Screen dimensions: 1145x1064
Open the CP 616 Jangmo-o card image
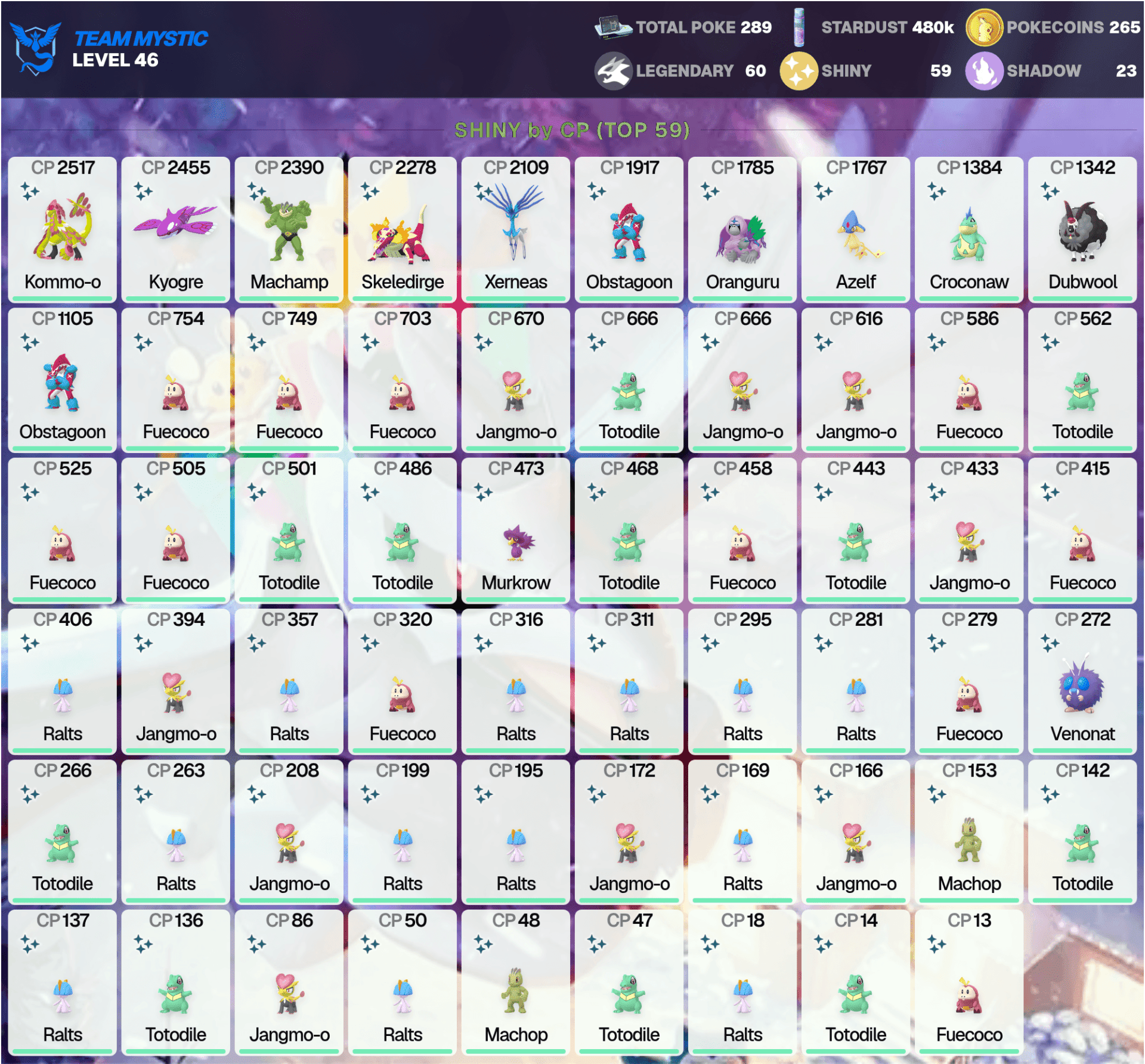coord(856,391)
